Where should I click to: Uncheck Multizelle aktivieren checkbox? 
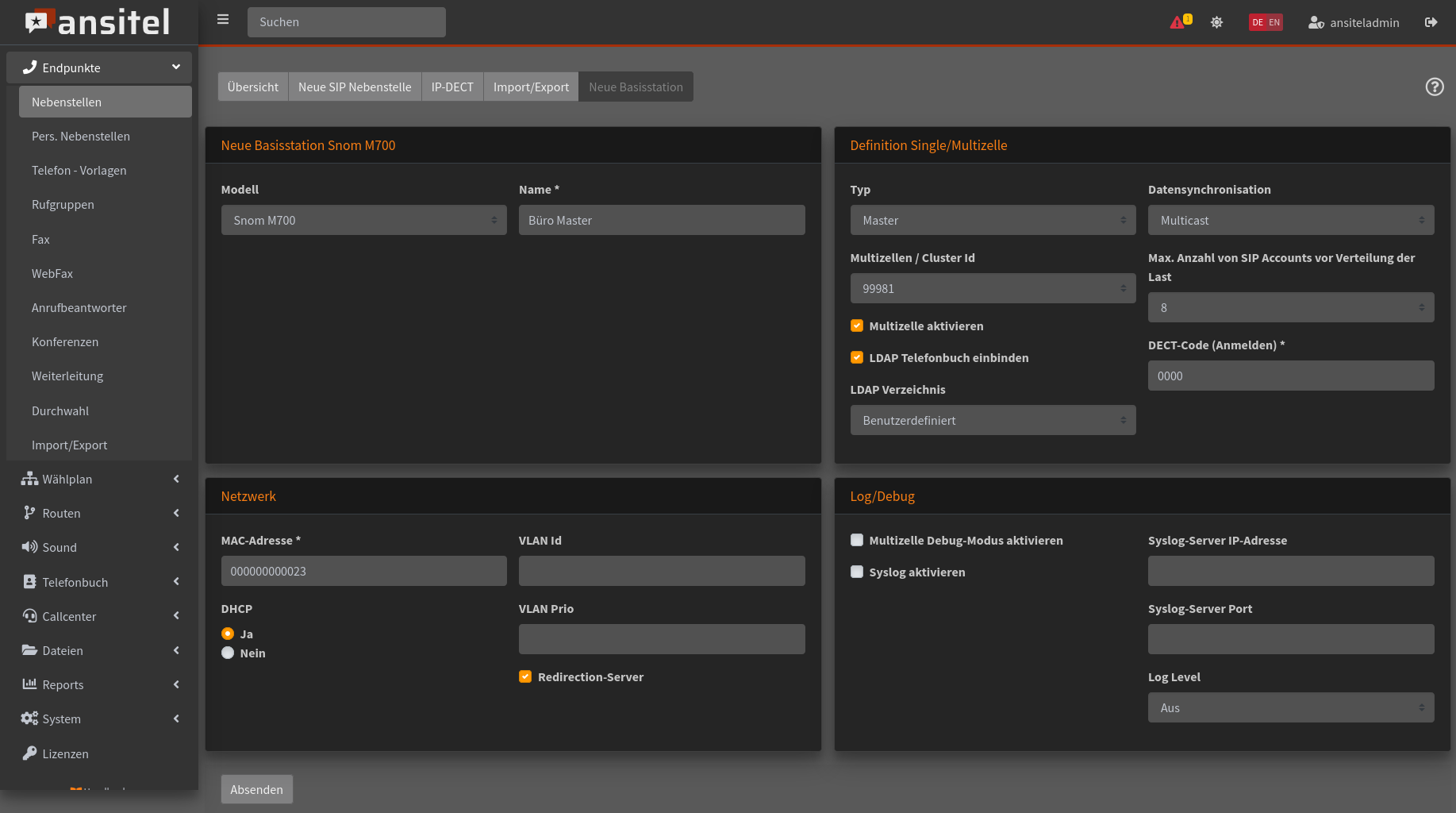click(857, 326)
